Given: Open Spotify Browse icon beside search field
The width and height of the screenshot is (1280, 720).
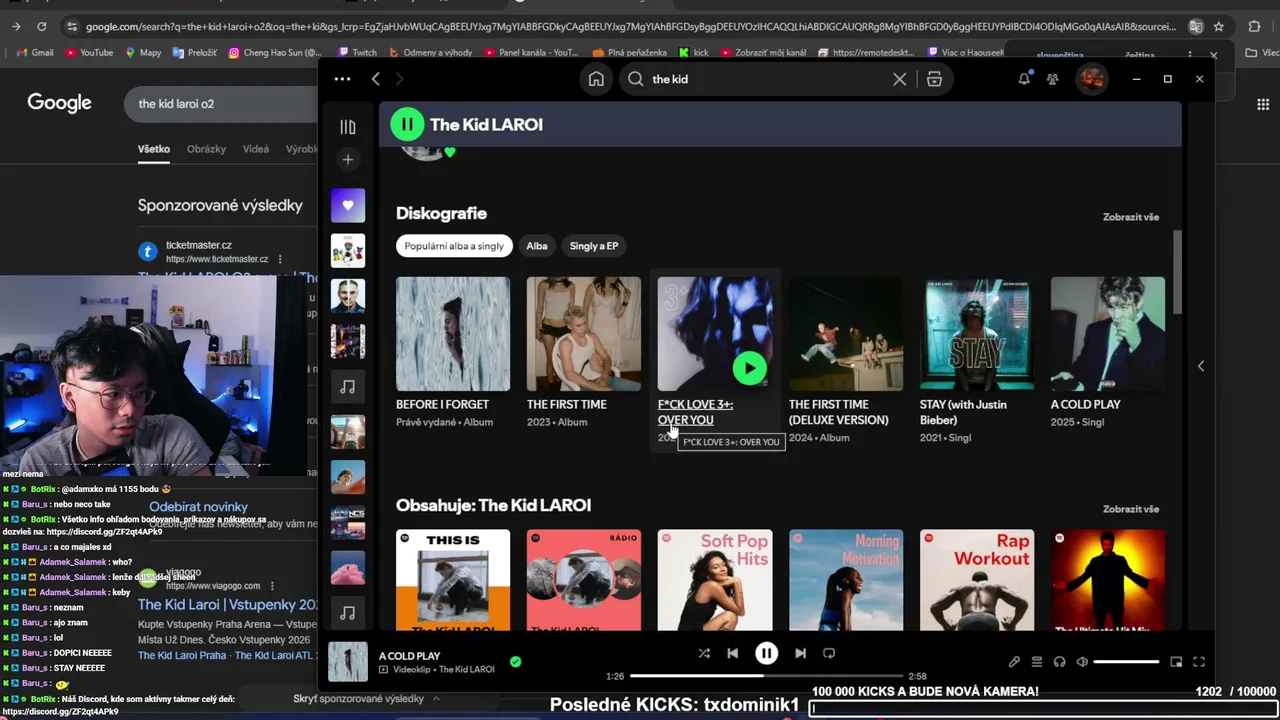Looking at the screenshot, I should pos(934,79).
